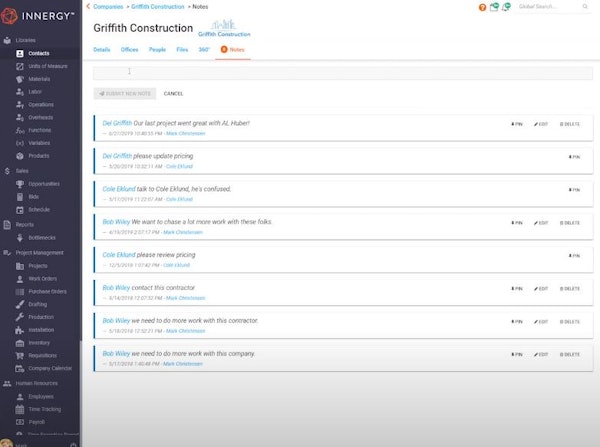Click the Cancel button
This screenshot has height=447, width=600.
[173, 93]
